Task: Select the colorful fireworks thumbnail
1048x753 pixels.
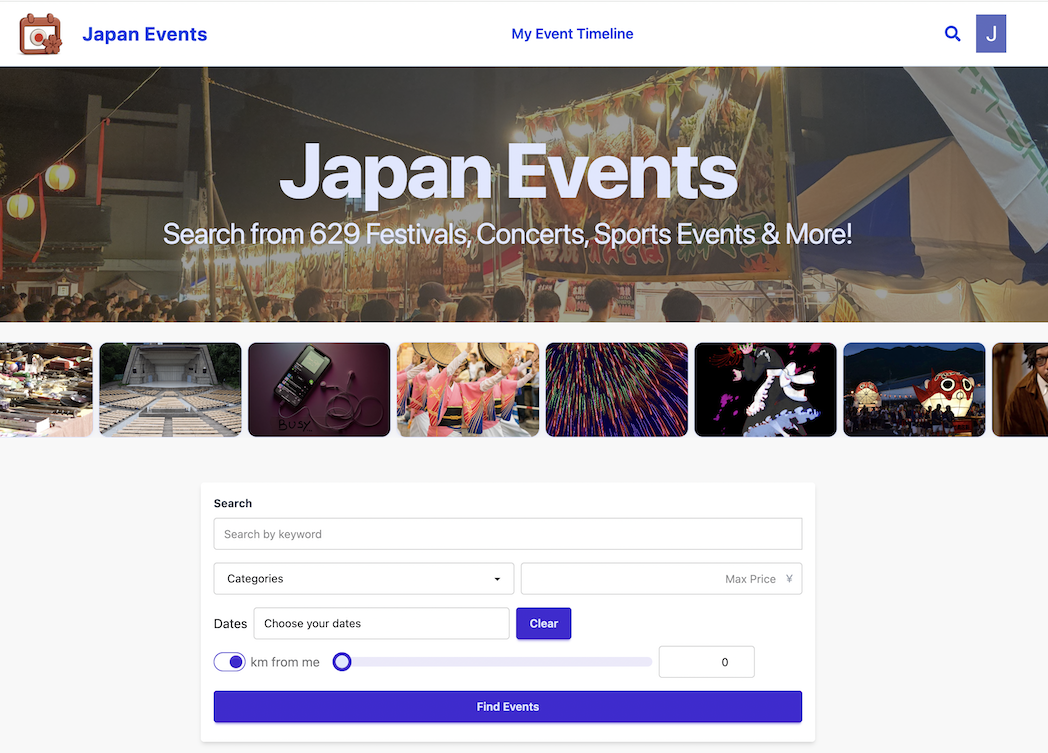Action: [x=616, y=390]
